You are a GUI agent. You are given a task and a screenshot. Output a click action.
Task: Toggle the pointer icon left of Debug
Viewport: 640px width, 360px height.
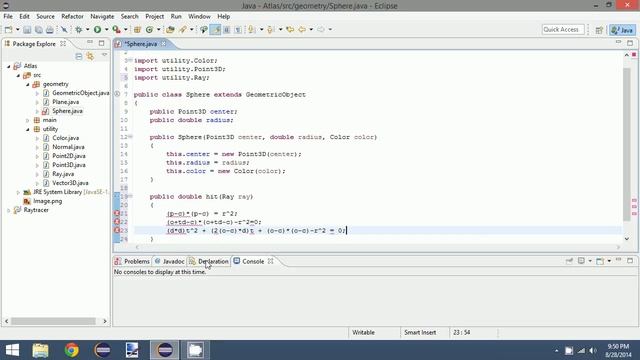64,29
